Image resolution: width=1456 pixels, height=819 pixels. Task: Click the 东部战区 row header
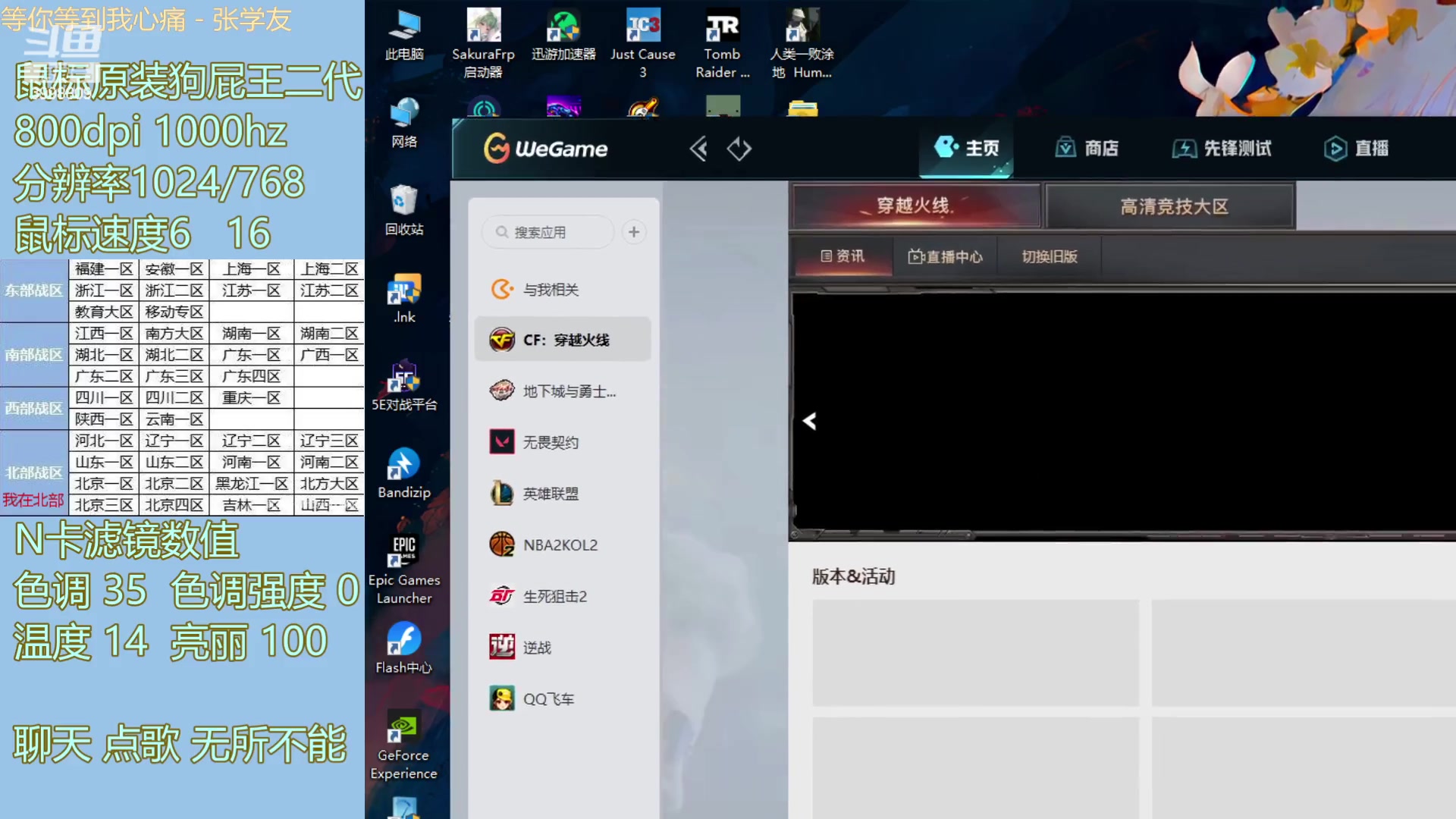pyautogui.click(x=34, y=290)
